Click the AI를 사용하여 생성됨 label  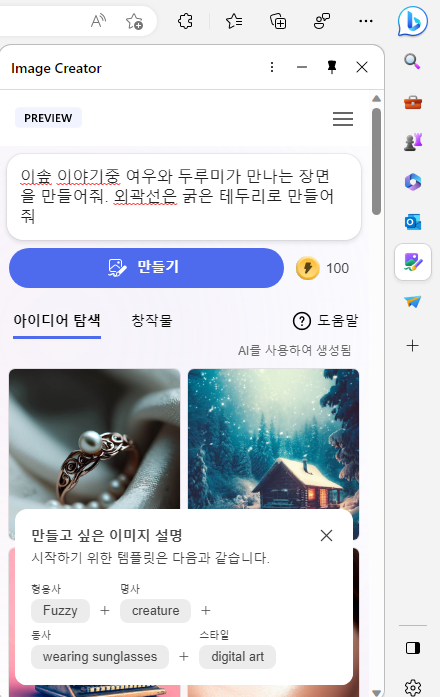(x=295, y=350)
